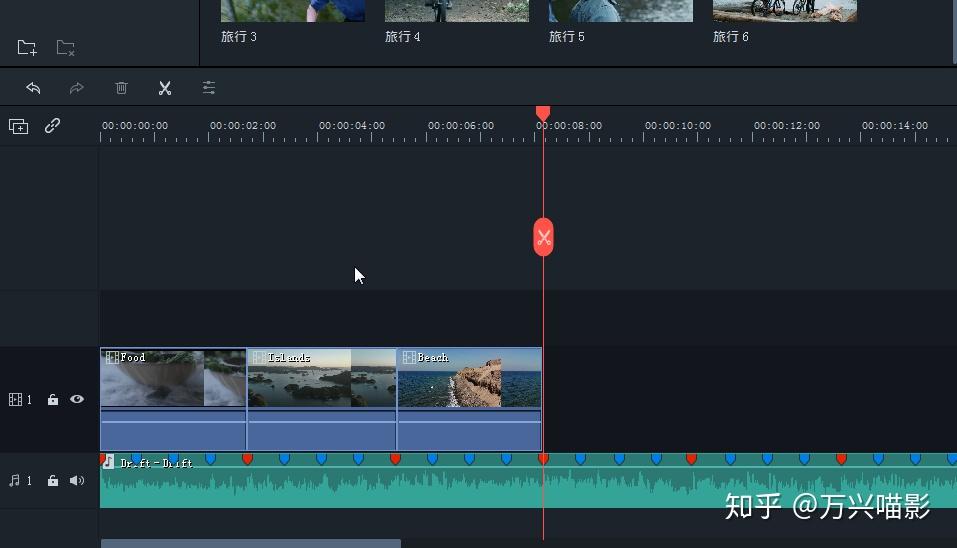
Task: Click the ruler at 00:00:02:00
Action: (x=243, y=126)
